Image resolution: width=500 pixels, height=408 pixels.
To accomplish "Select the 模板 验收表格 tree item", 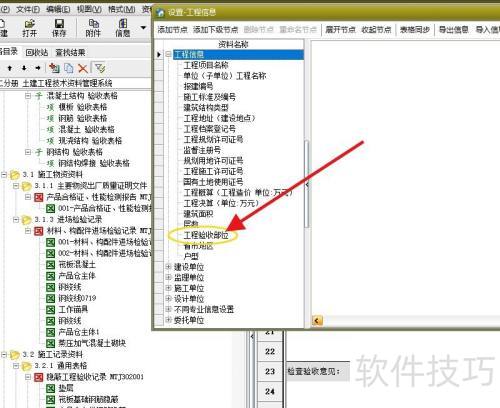I will point(83,107).
